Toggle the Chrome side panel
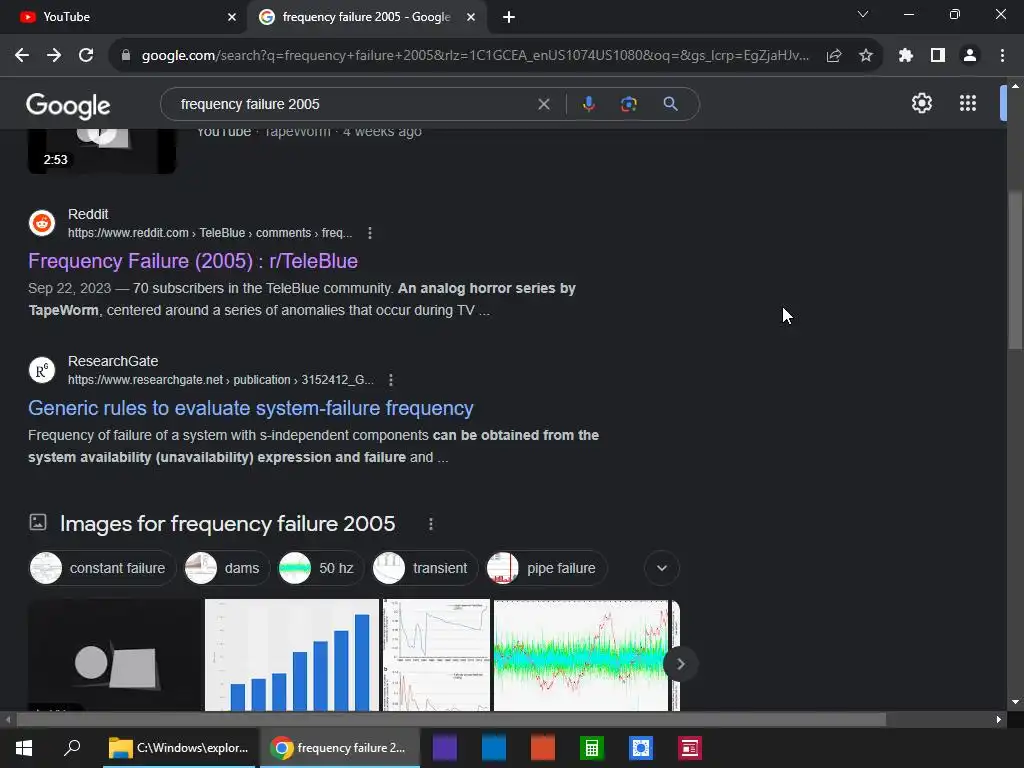Image resolution: width=1024 pixels, height=768 pixels. [938, 56]
